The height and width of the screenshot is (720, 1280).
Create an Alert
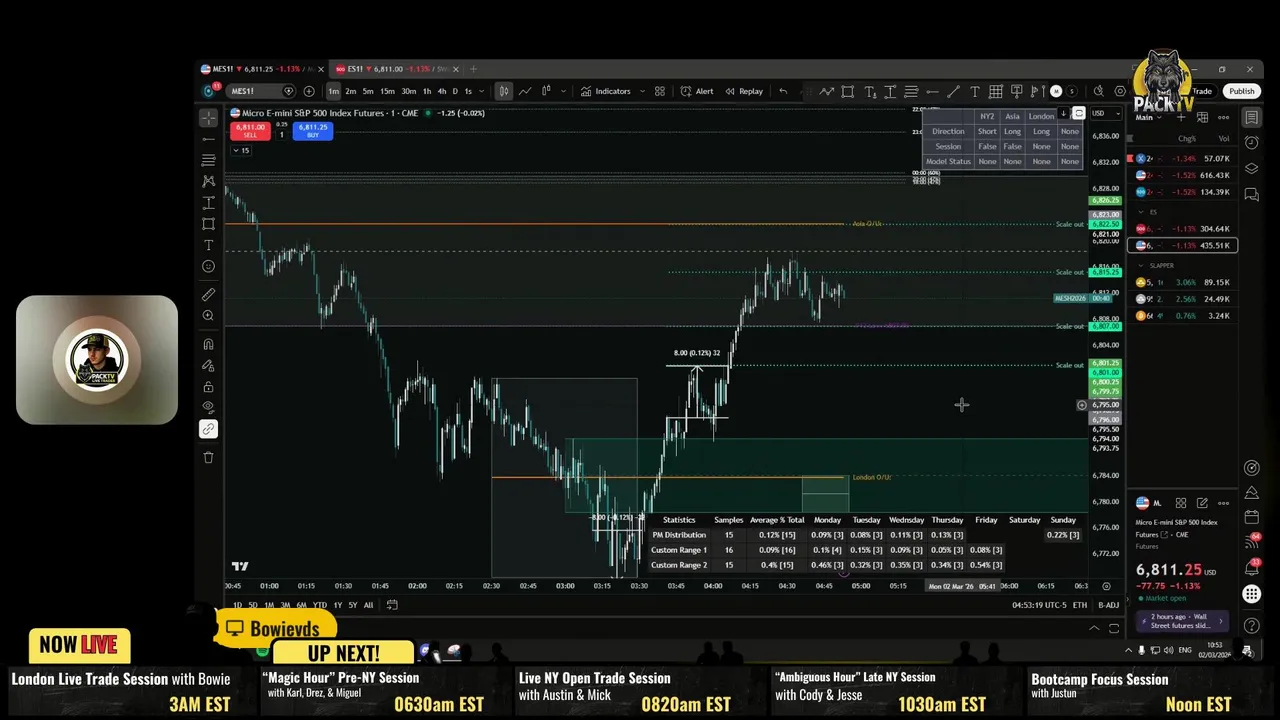697,91
